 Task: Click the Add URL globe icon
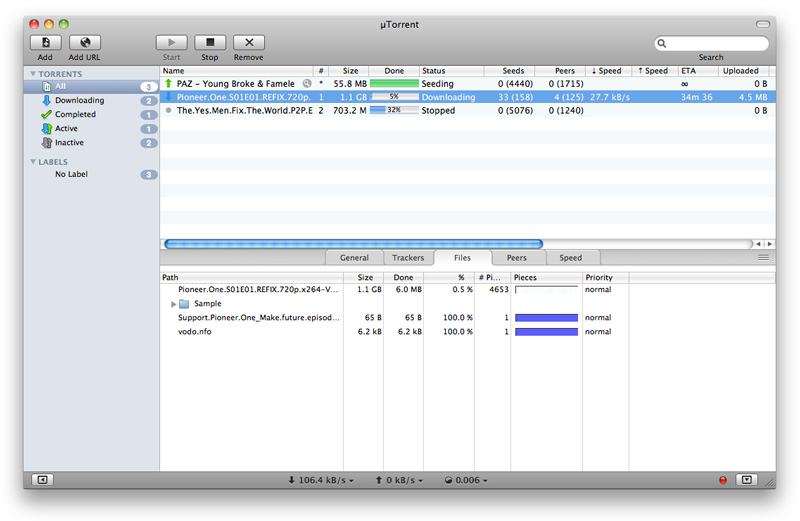click(x=84, y=42)
